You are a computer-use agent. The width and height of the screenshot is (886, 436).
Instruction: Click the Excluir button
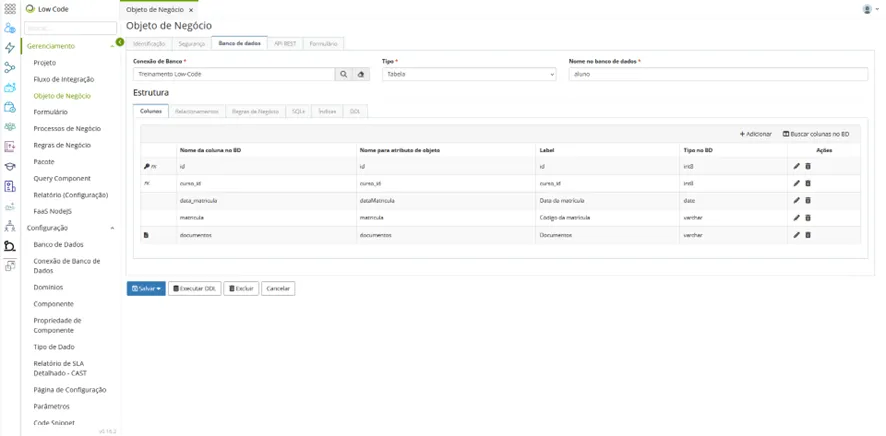(x=241, y=289)
